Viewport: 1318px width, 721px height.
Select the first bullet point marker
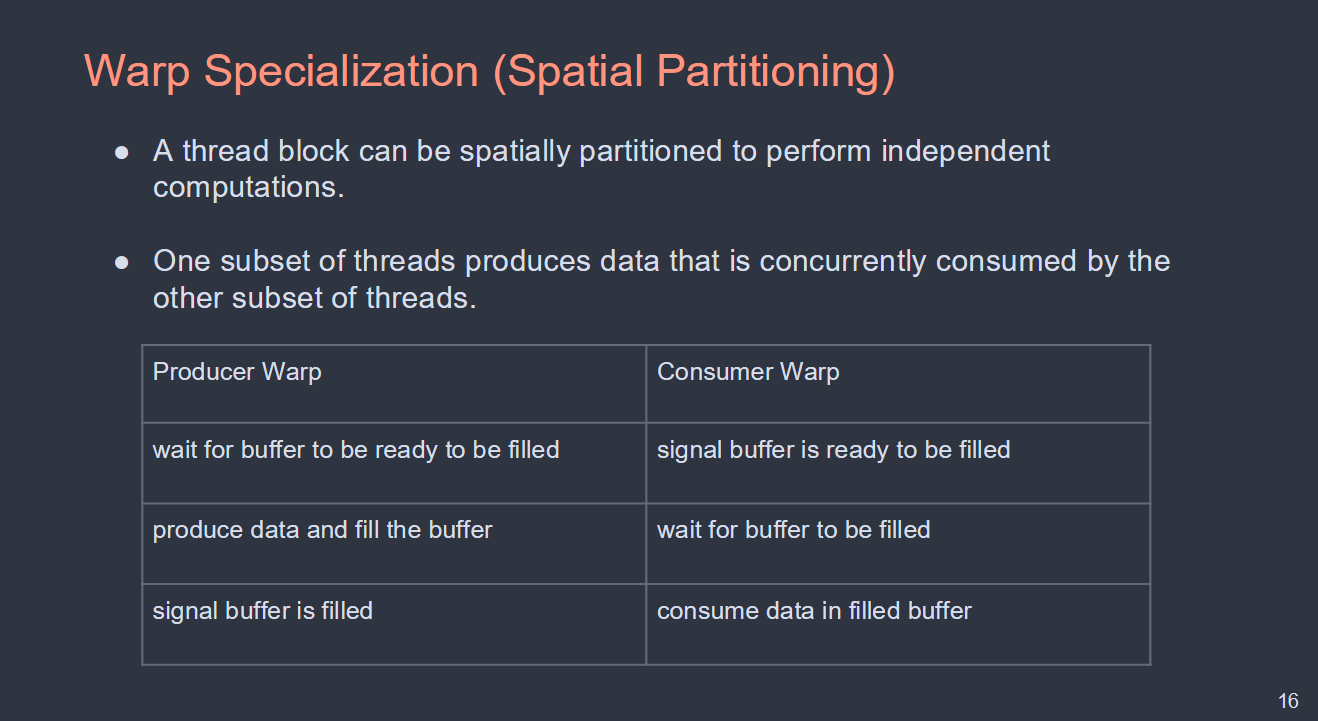click(122, 153)
